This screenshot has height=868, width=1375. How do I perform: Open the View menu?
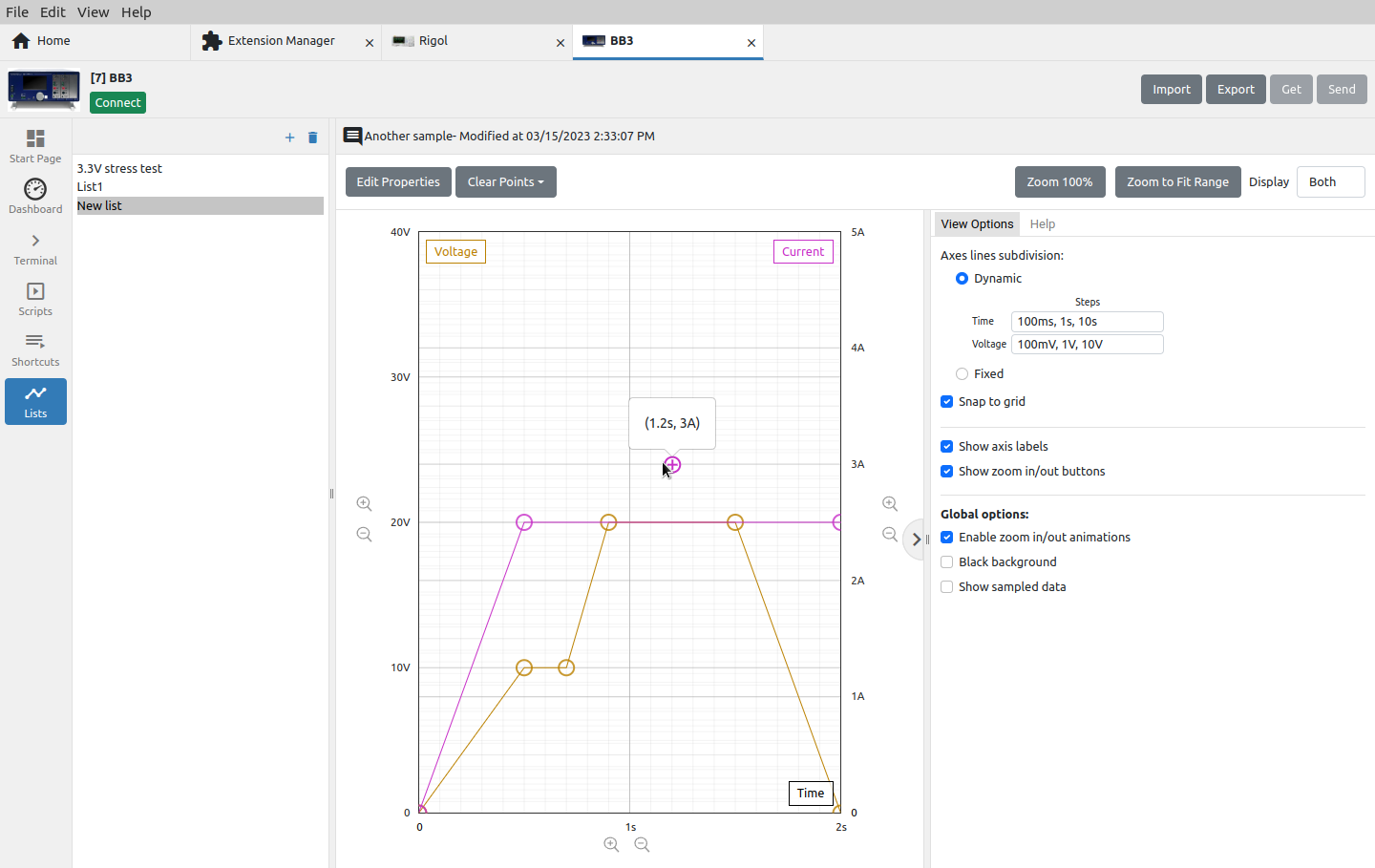coord(93,11)
